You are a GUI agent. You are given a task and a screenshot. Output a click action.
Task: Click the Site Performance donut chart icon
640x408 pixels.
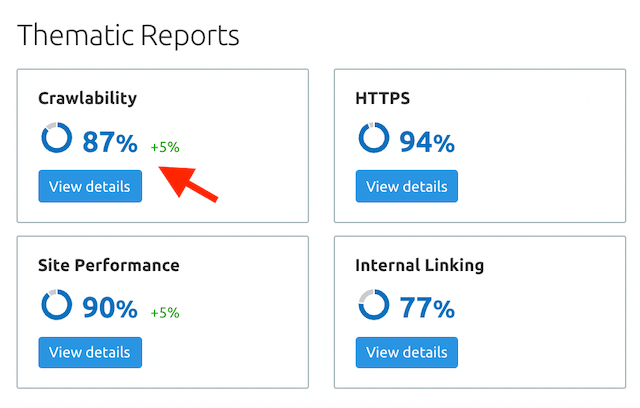click(x=56, y=306)
